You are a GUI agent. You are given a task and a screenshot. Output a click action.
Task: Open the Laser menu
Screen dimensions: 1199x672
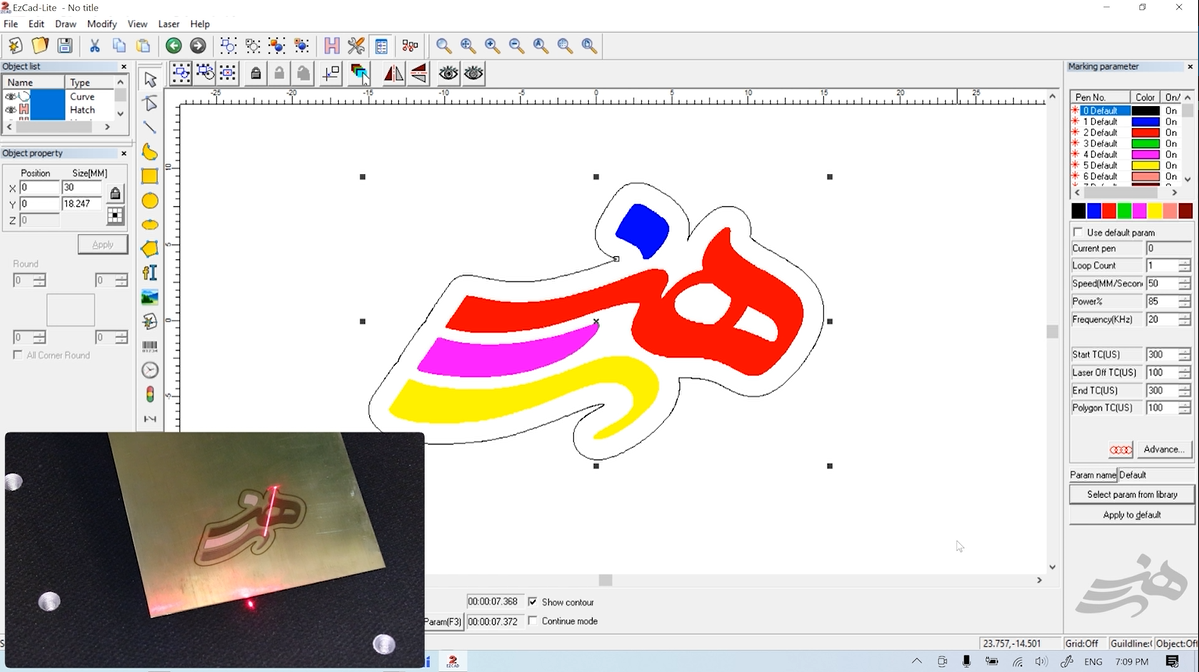coord(169,24)
